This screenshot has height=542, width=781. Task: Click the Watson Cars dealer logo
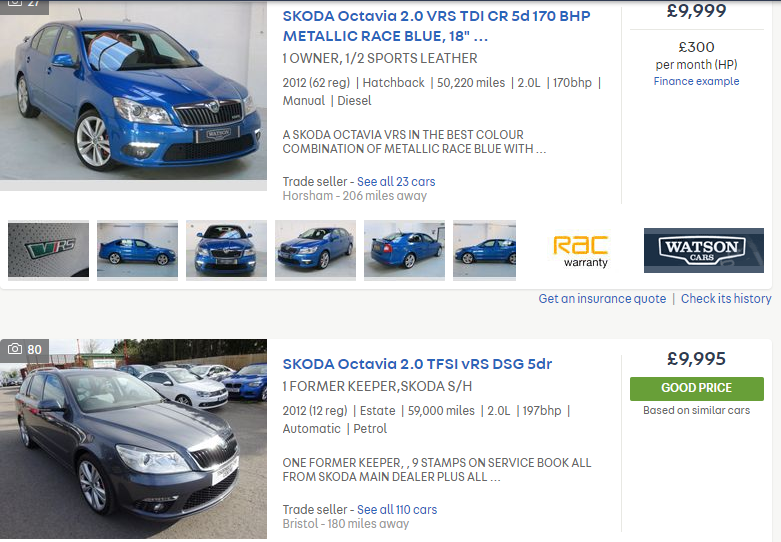coord(704,250)
